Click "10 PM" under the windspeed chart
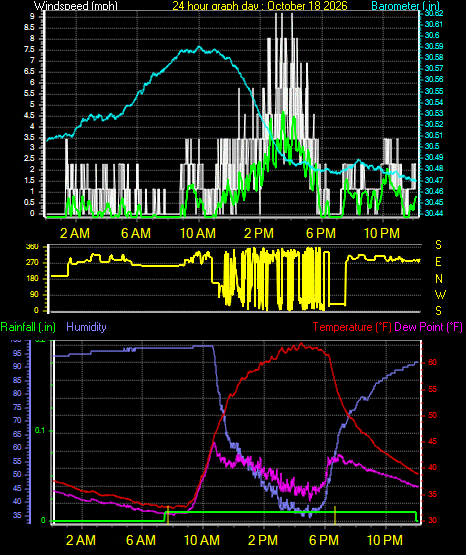The image size is (466, 555). click(382, 233)
